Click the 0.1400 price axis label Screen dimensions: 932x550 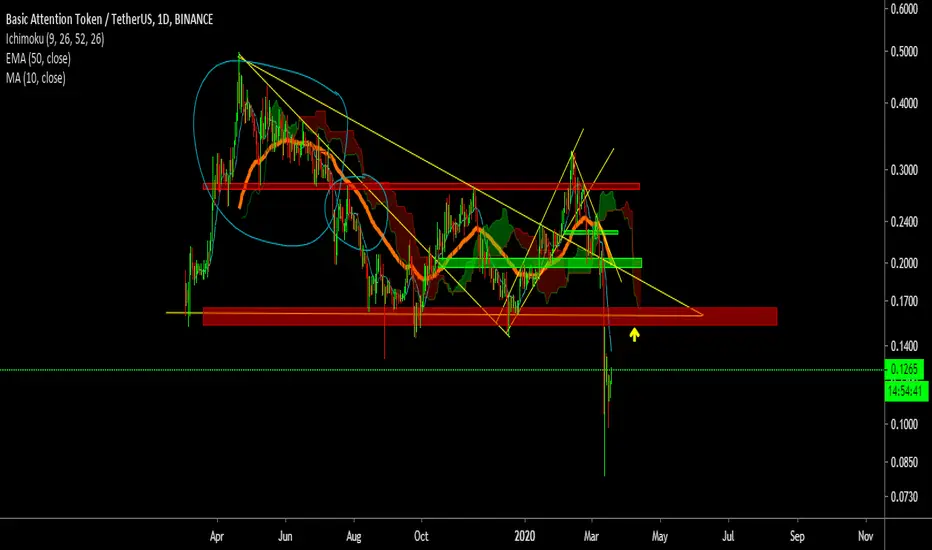click(904, 346)
